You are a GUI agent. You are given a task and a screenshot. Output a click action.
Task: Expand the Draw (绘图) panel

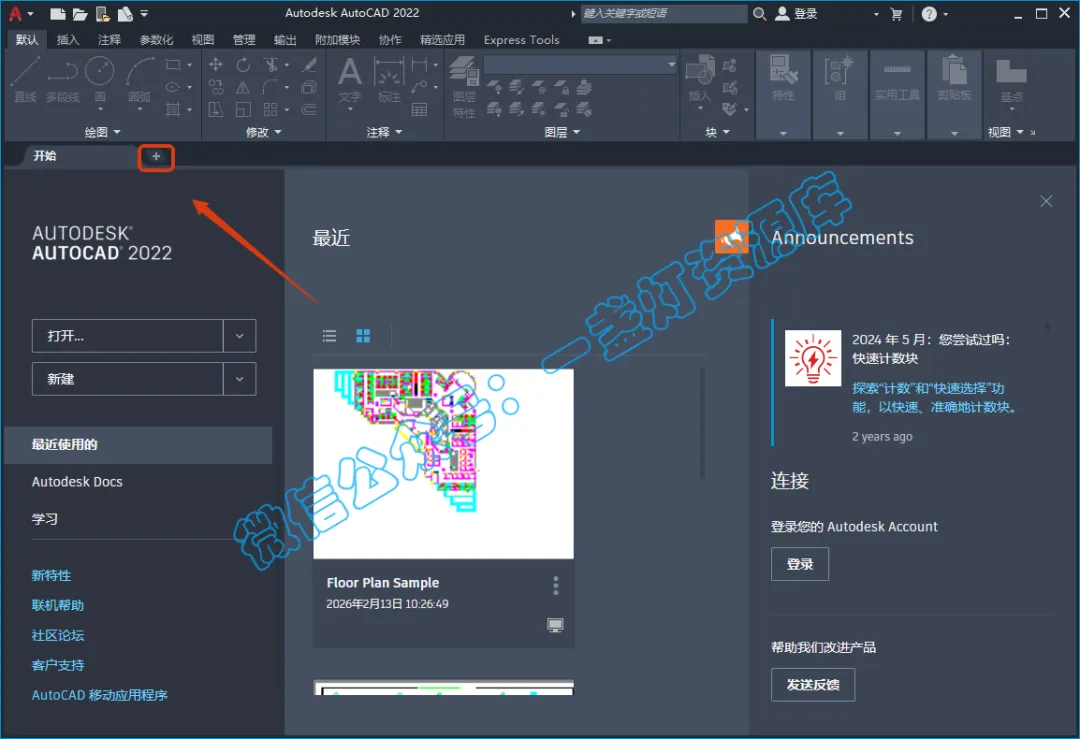click(x=102, y=132)
